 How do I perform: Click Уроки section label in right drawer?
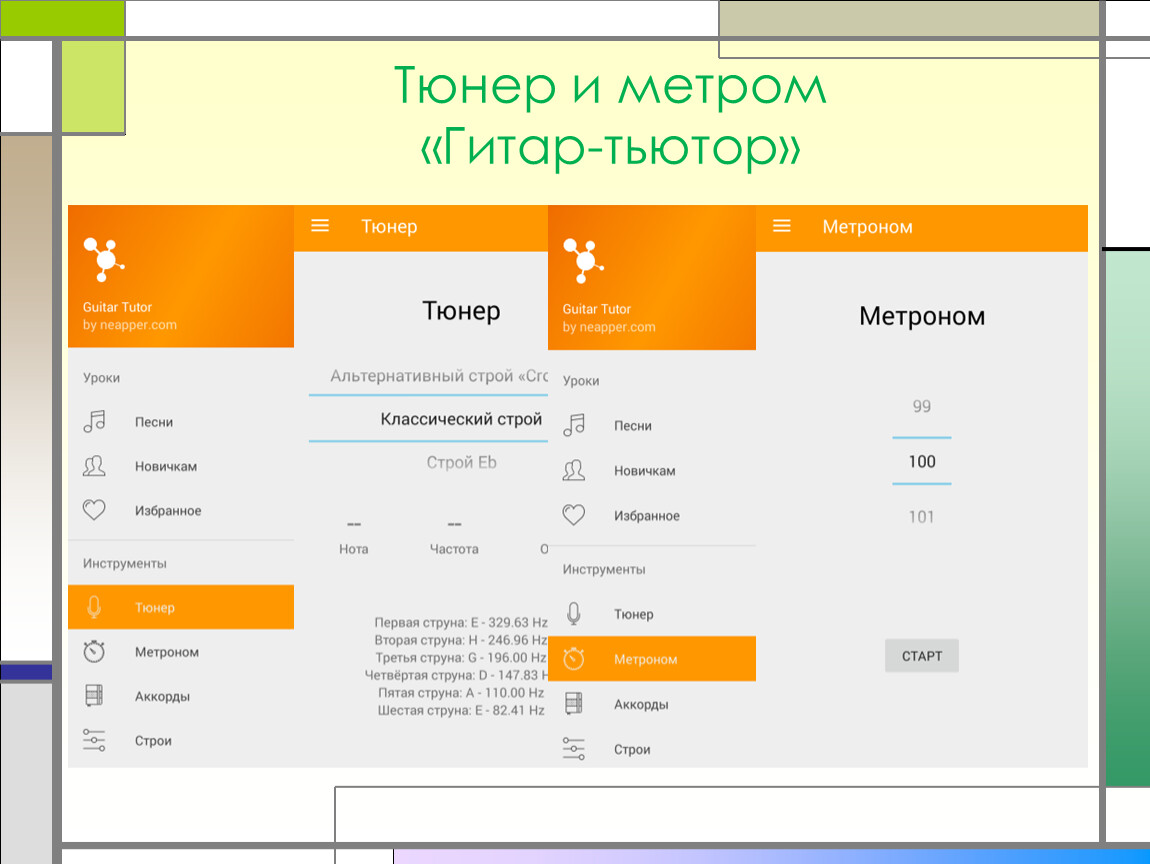tap(581, 380)
